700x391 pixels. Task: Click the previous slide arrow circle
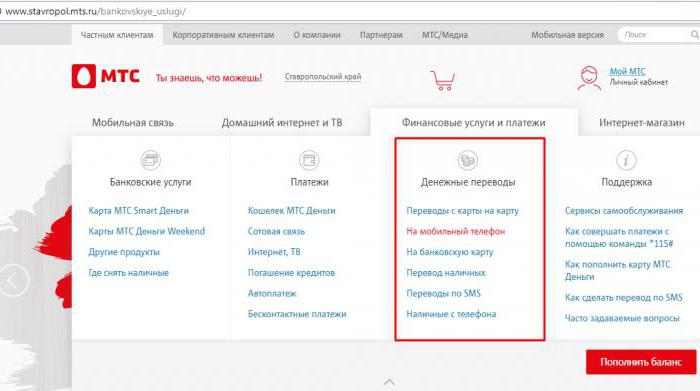(x=13, y=280)
